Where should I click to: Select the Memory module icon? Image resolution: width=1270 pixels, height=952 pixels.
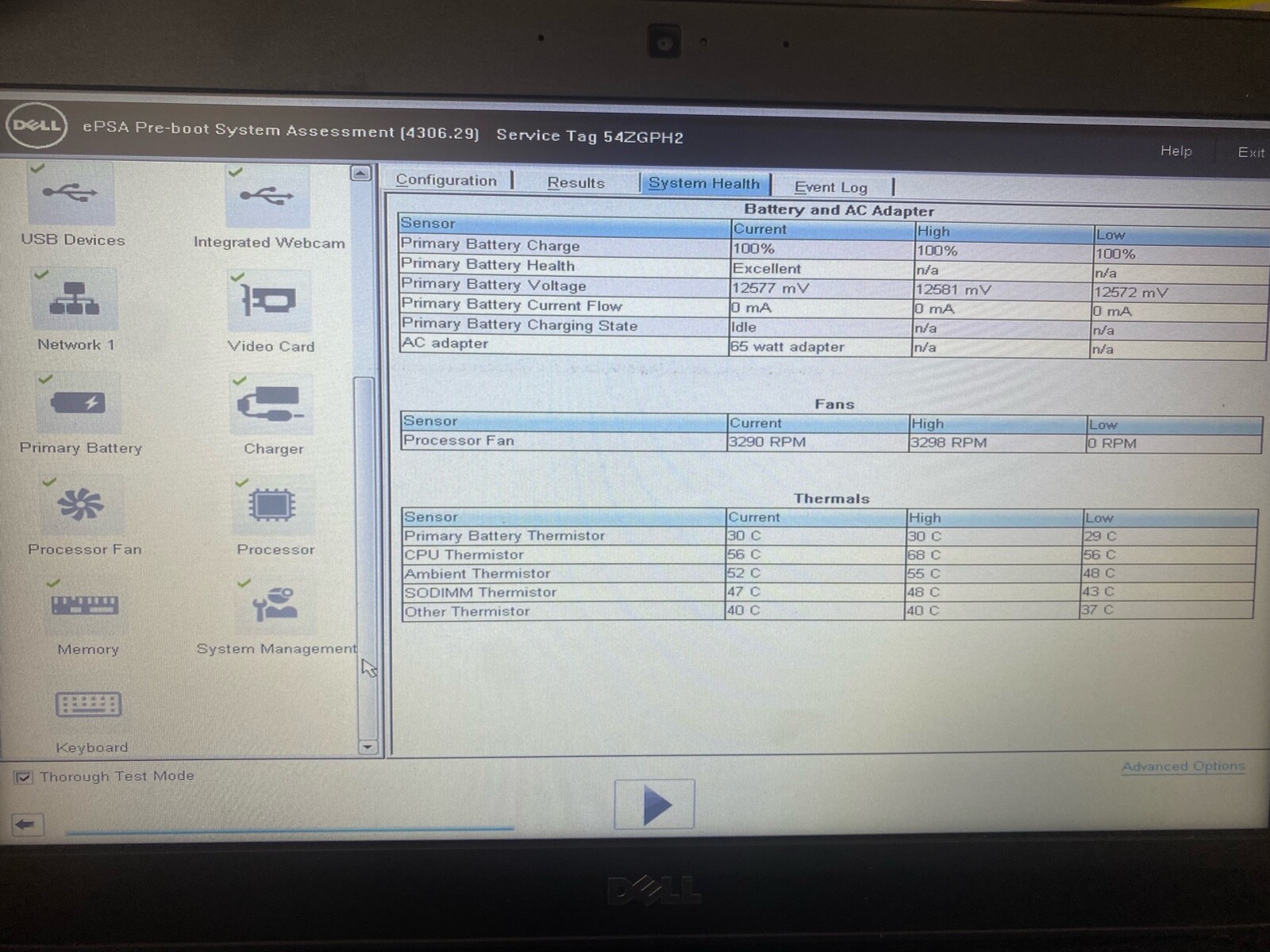(85, 605)
